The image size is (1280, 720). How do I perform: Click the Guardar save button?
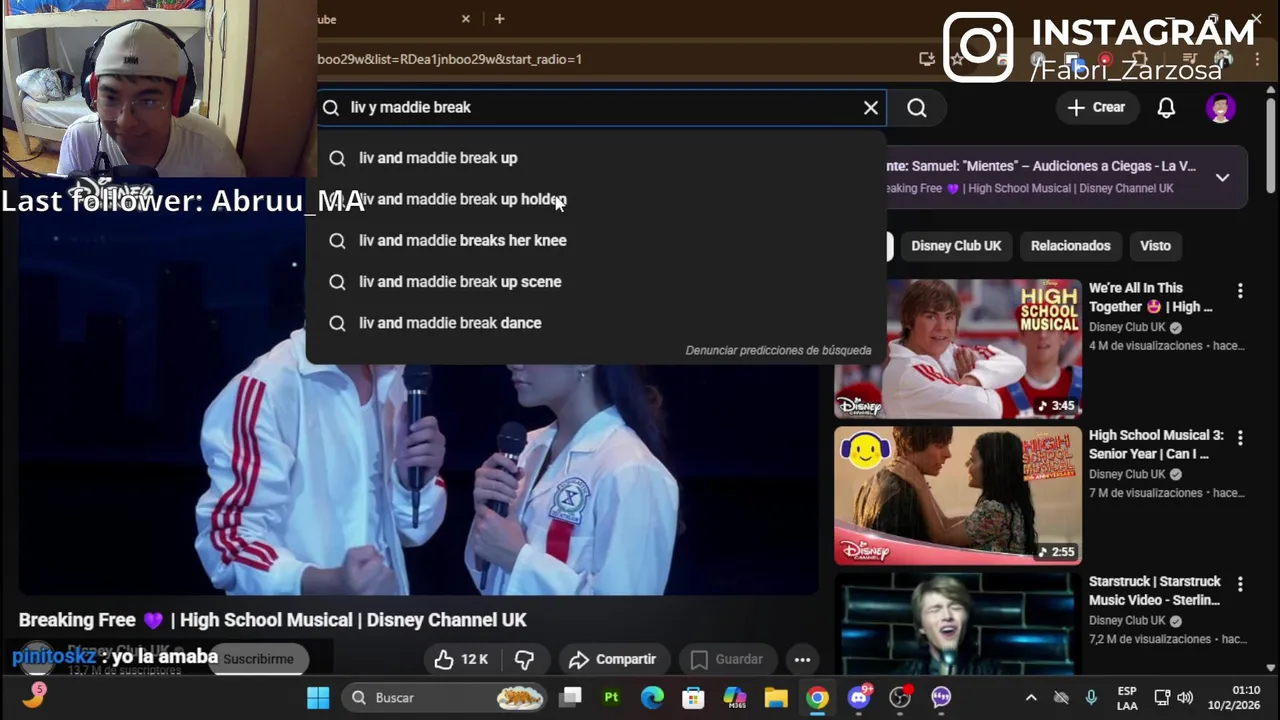[727, 660]
